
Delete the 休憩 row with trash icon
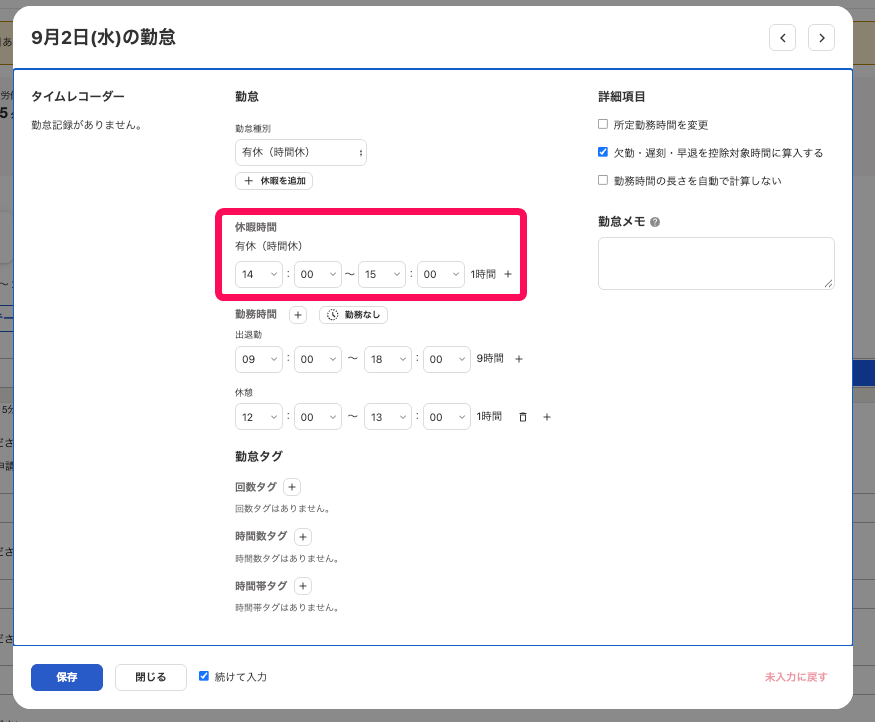523,417
